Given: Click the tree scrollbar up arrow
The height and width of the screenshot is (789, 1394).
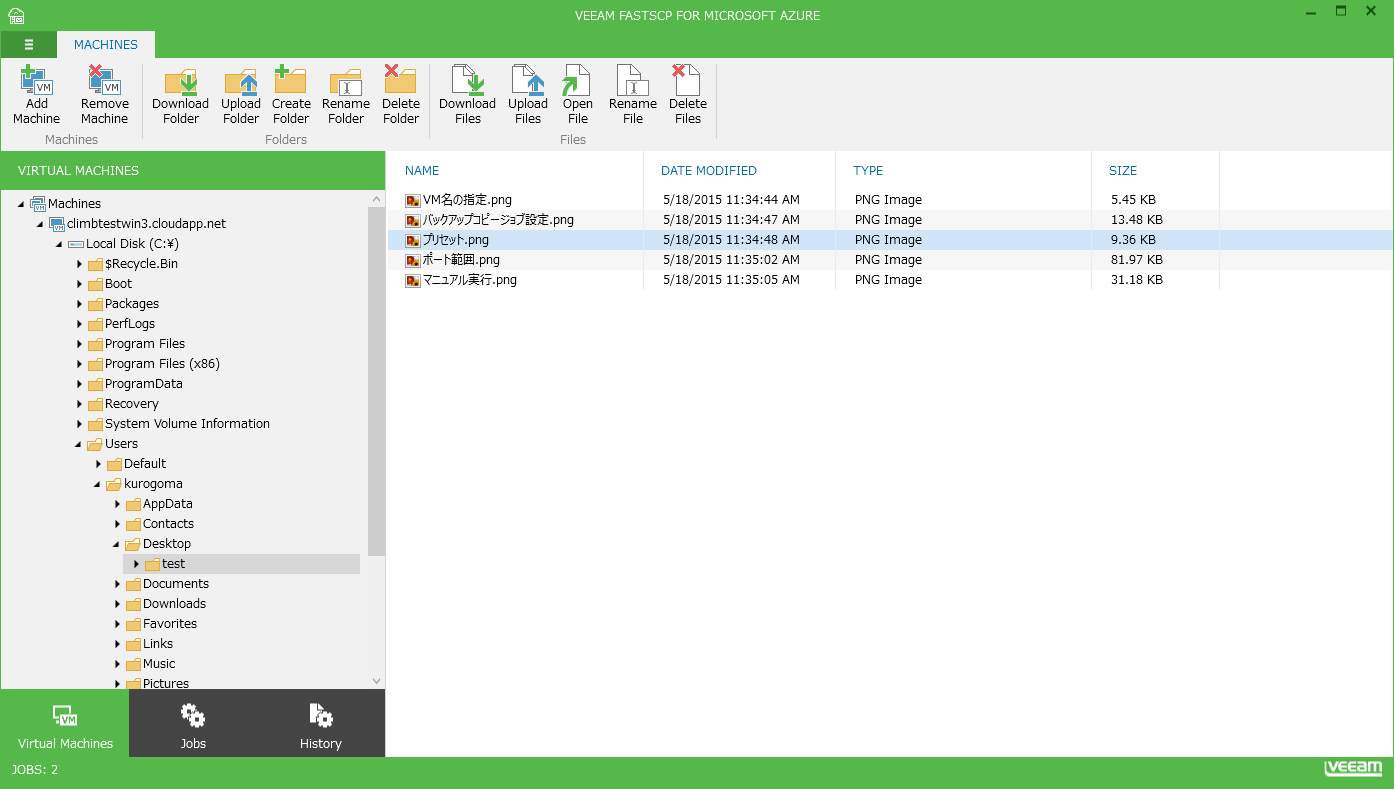Looking at the screenshot, I should coord(376,199).
